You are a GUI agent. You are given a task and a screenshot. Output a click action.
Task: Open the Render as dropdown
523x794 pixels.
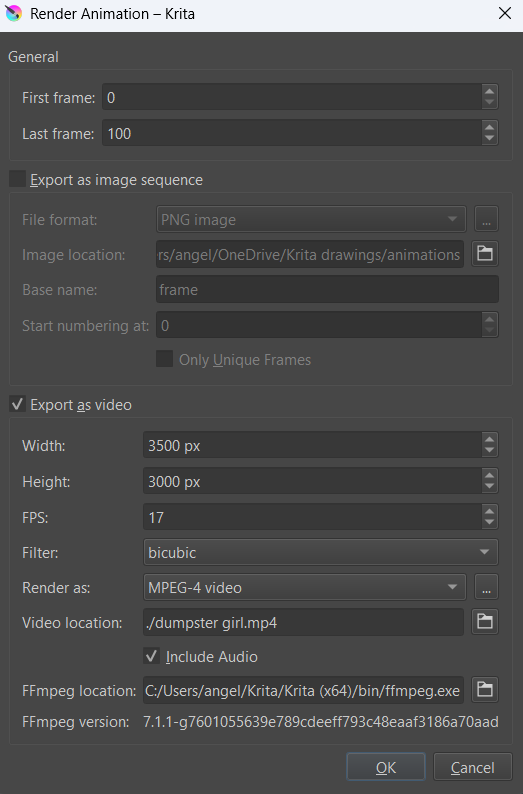[x=305, y=587]
